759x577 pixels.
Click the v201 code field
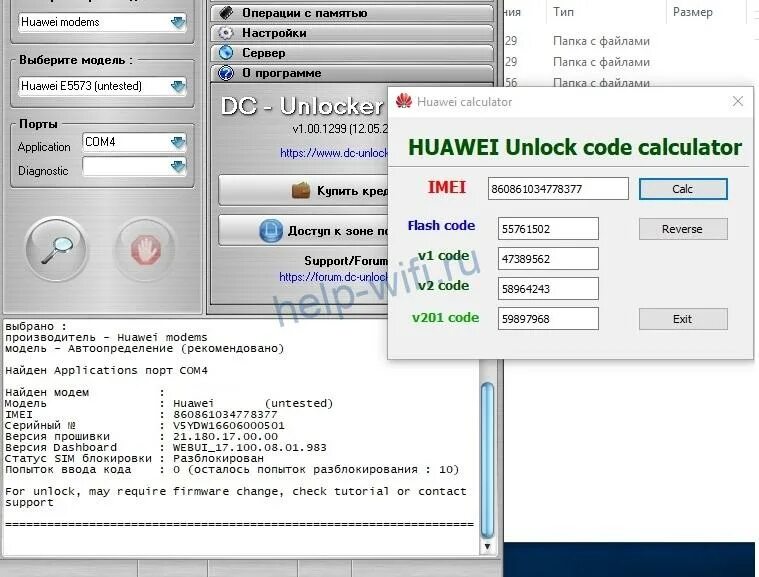(x=548, y=319)
